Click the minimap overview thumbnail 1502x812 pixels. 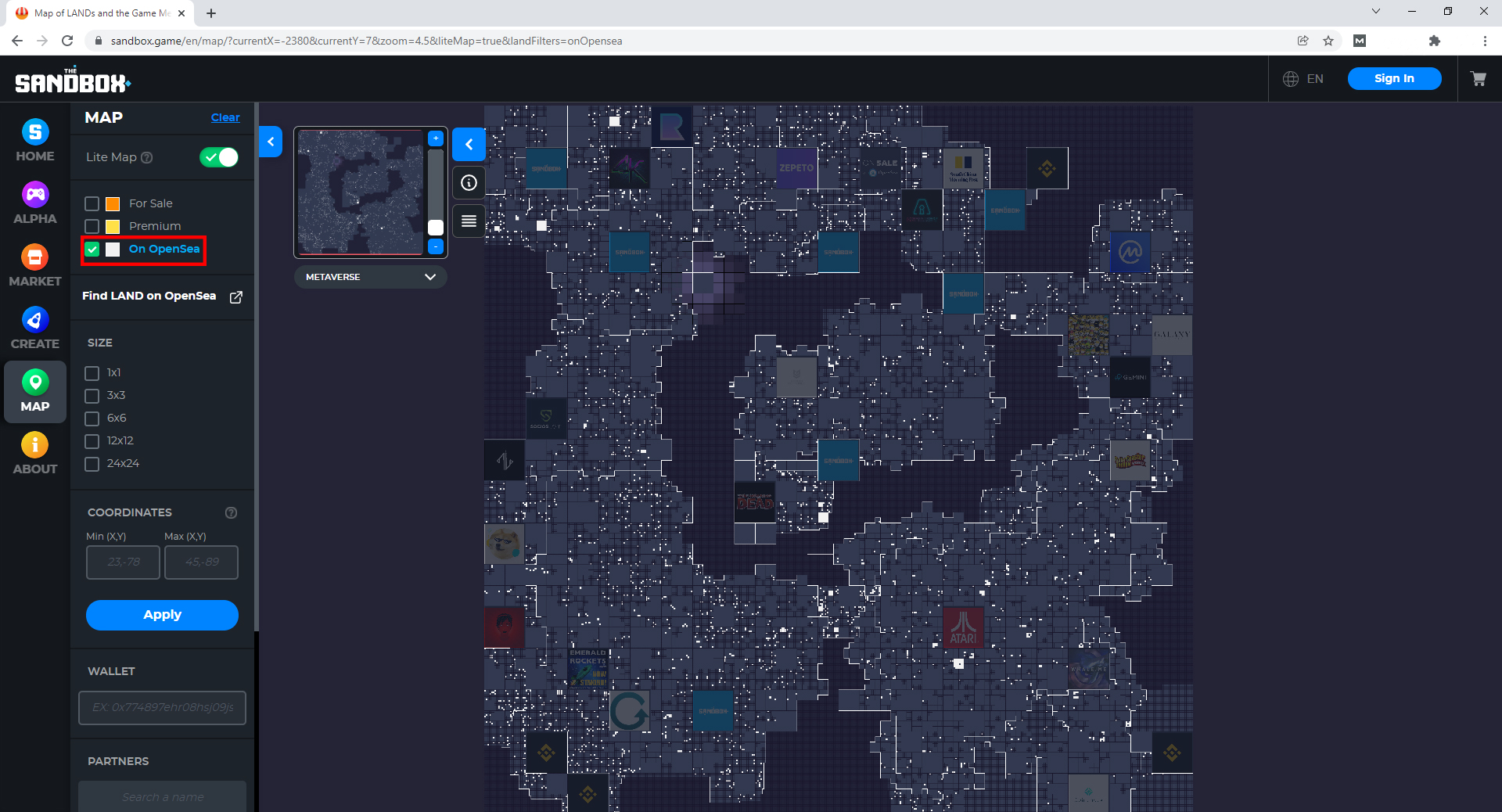(x=361, y=192)
